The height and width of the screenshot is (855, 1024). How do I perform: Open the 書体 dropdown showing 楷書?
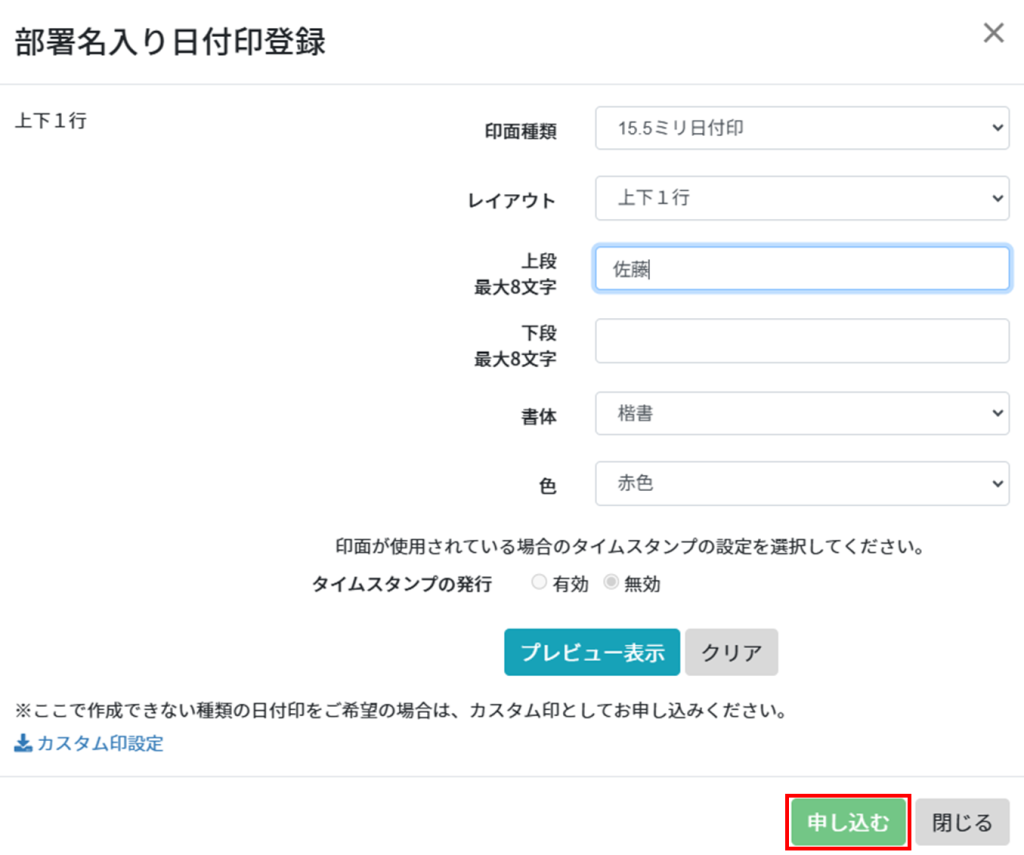pyautogui.click(x=801, y=413)
